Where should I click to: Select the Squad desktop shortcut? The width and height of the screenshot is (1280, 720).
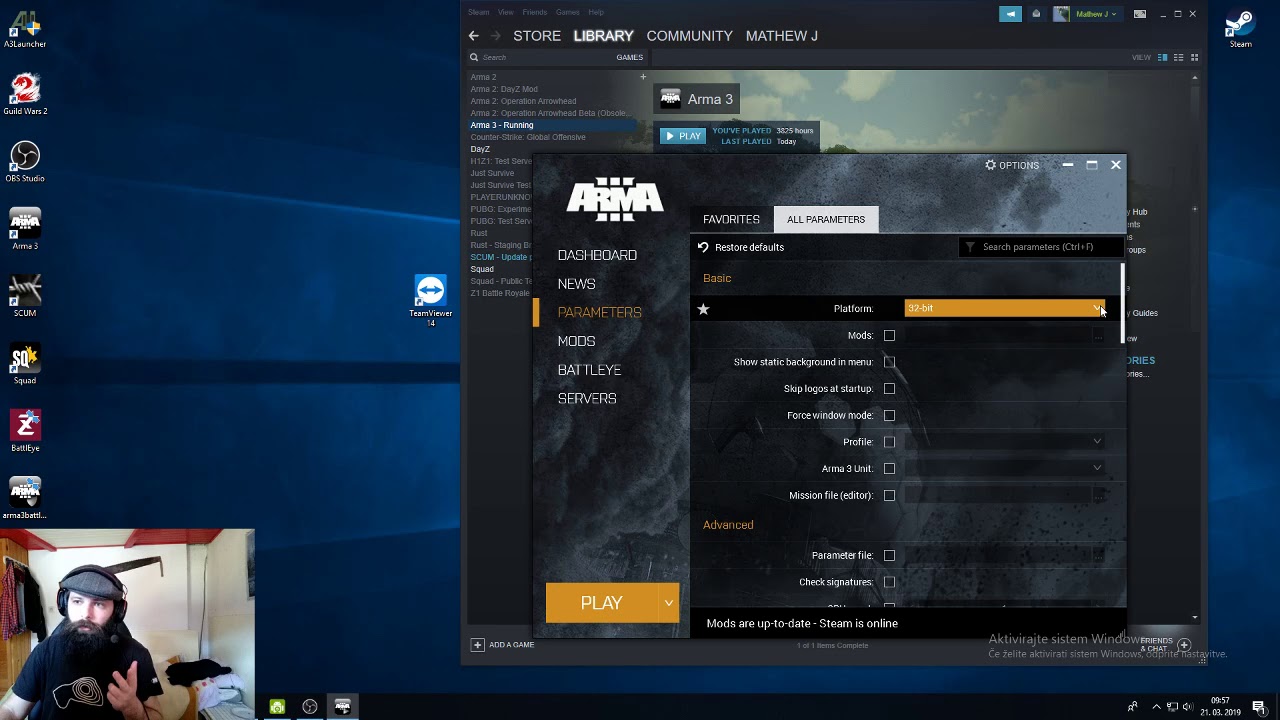(25, 362)
